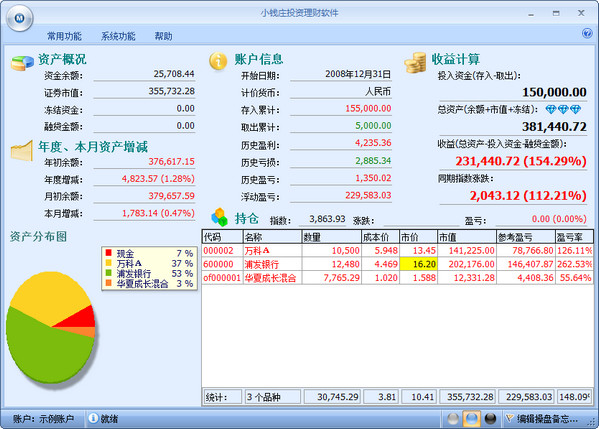The image size is (599, 429).
Task: Click the asset distribution pie chart
Action: (50, 328)
